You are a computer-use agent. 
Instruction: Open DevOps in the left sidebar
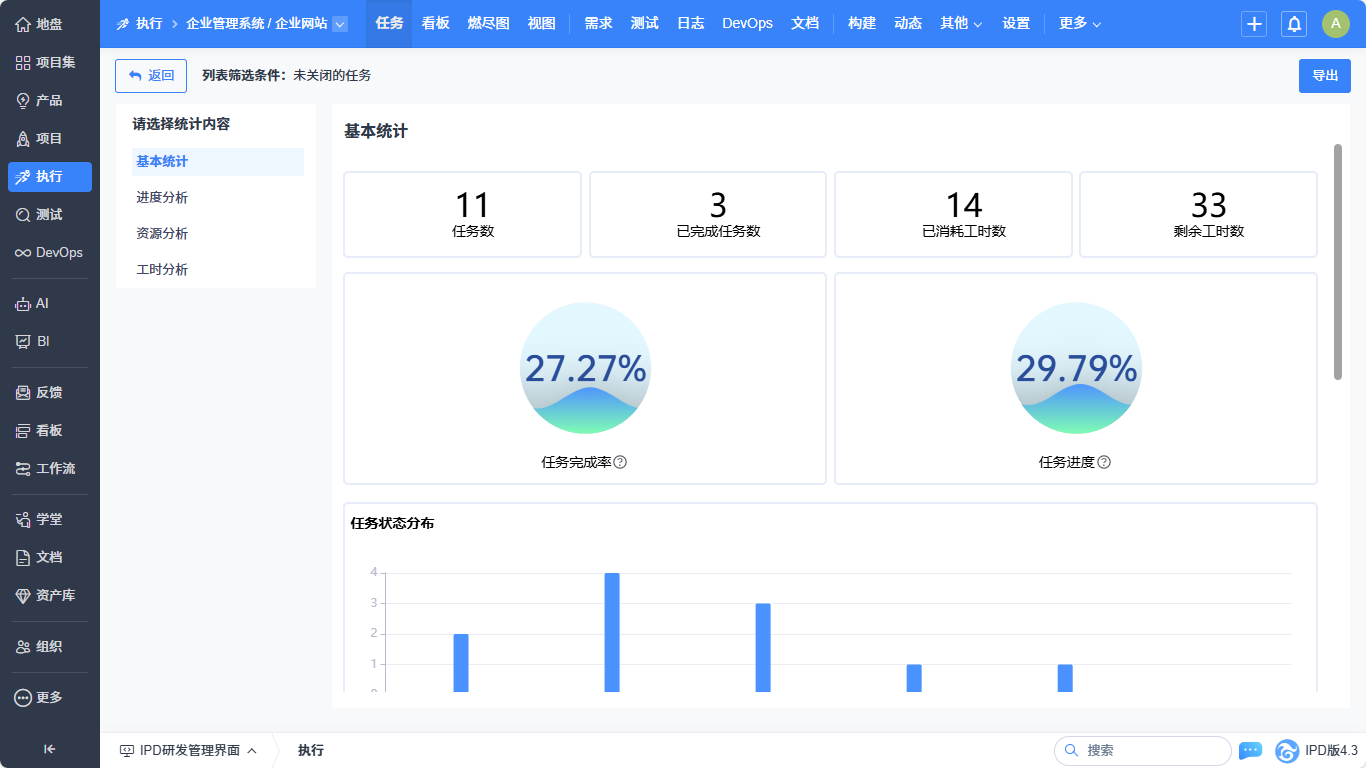click(x=49, y=253)
